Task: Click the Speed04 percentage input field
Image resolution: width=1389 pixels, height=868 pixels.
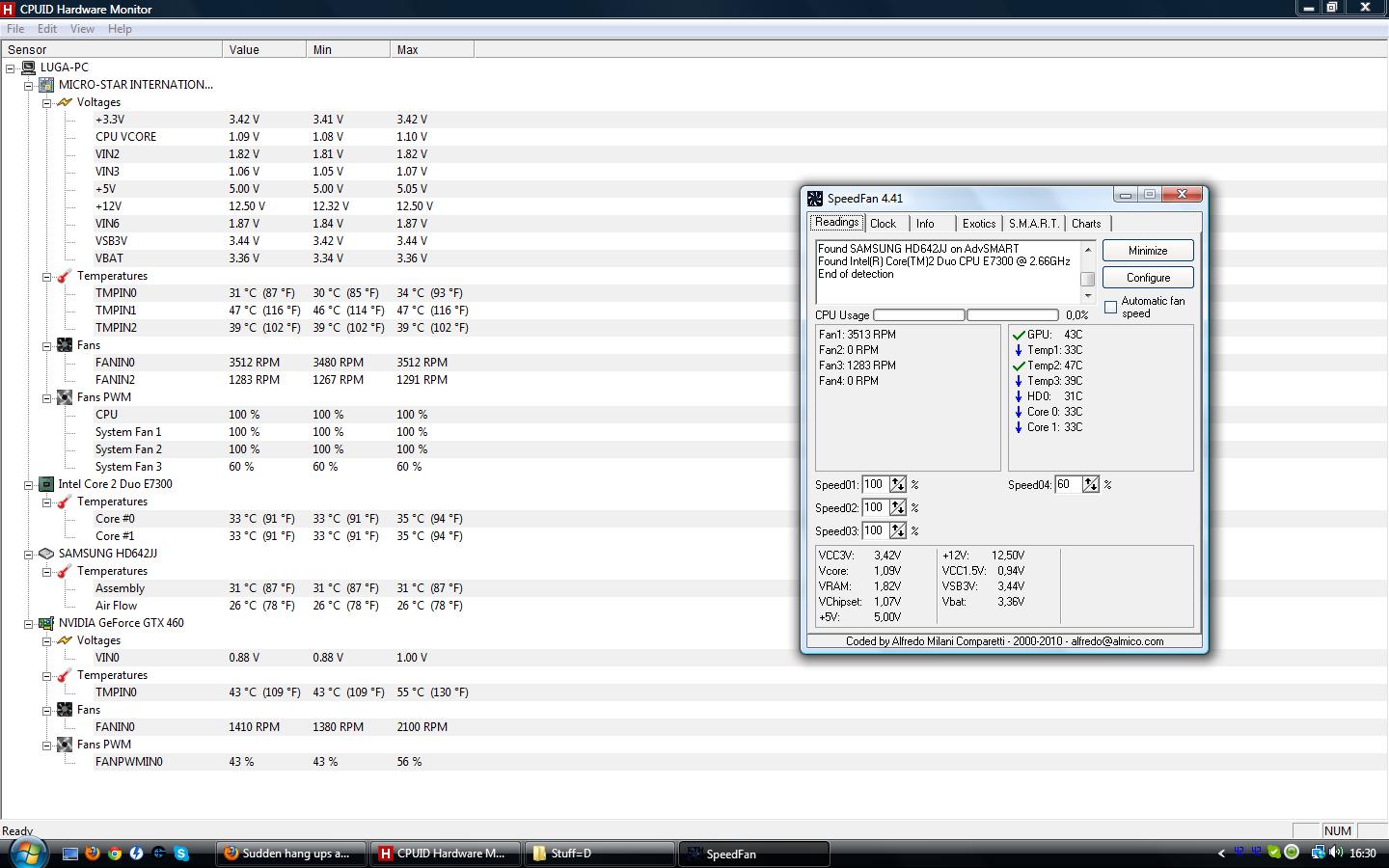Action: (1069, 484)
